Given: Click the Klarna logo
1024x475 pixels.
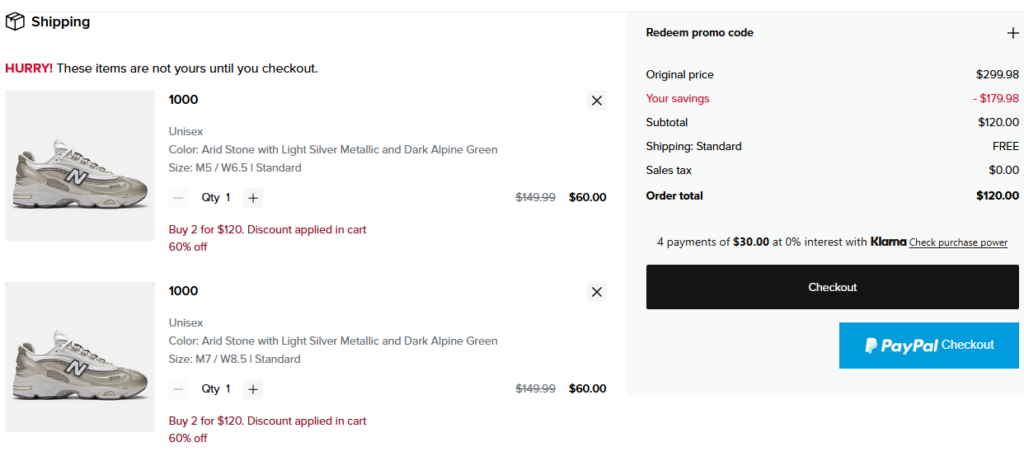Looking at the screenshot, I should click(888, 242).
